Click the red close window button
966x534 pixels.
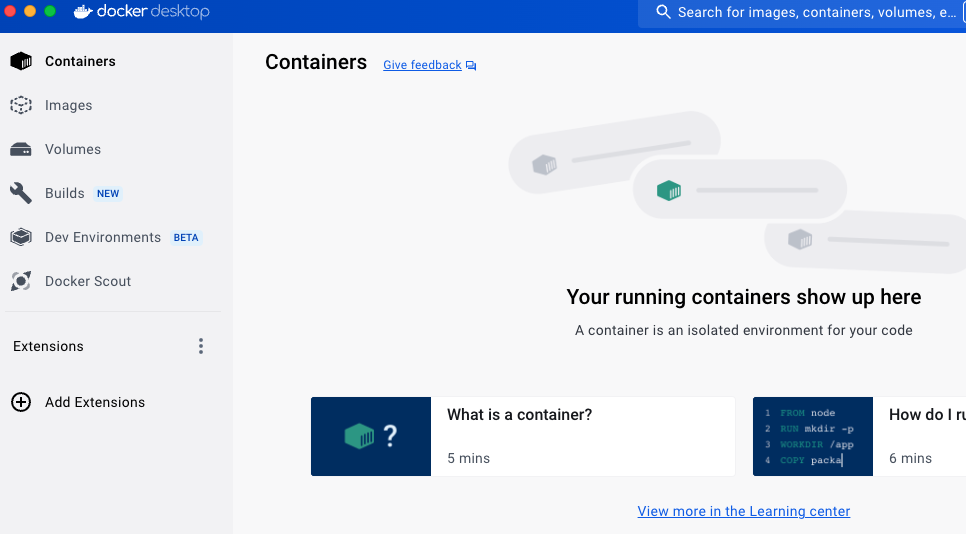point(9,11)
